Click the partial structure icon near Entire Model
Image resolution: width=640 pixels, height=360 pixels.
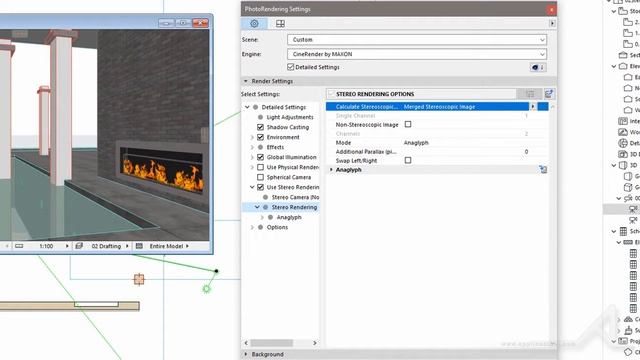click(x=139, y=246)
